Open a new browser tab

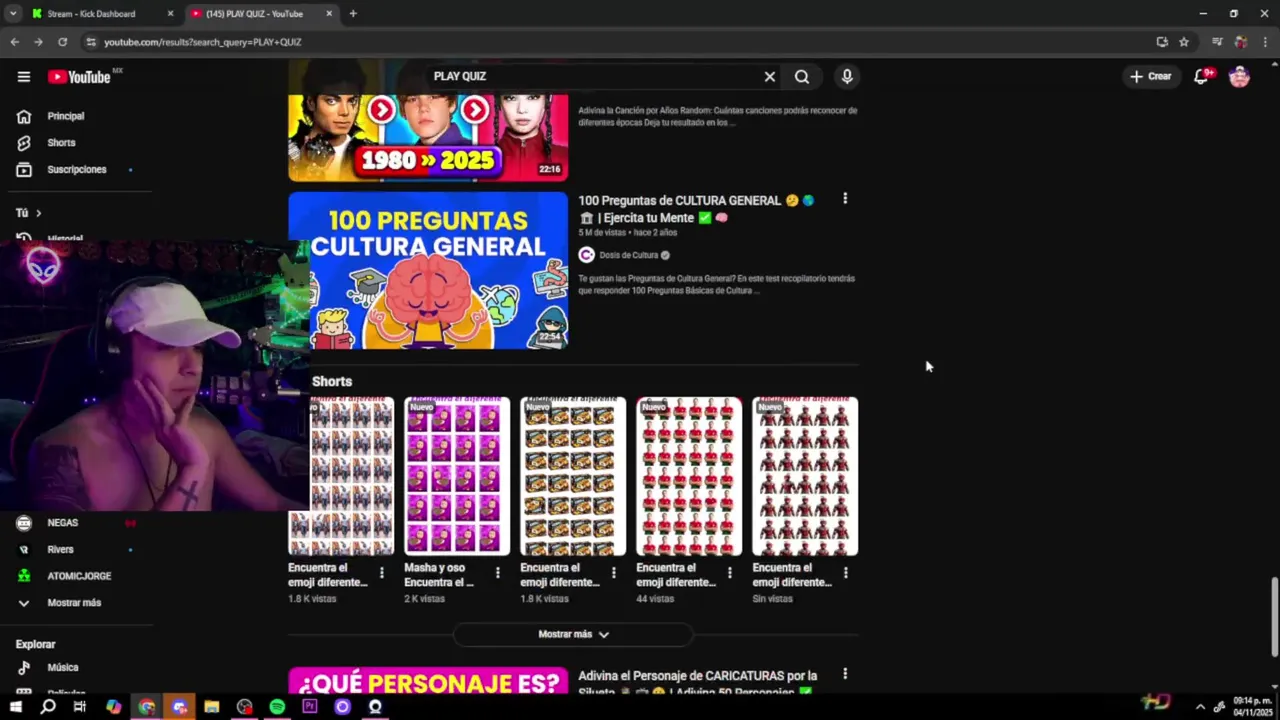[x=353, y=14]
